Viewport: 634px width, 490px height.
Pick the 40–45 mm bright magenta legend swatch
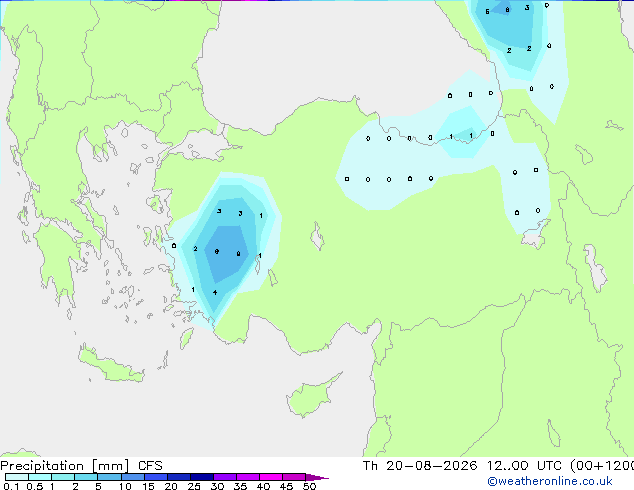pos(271,477)
